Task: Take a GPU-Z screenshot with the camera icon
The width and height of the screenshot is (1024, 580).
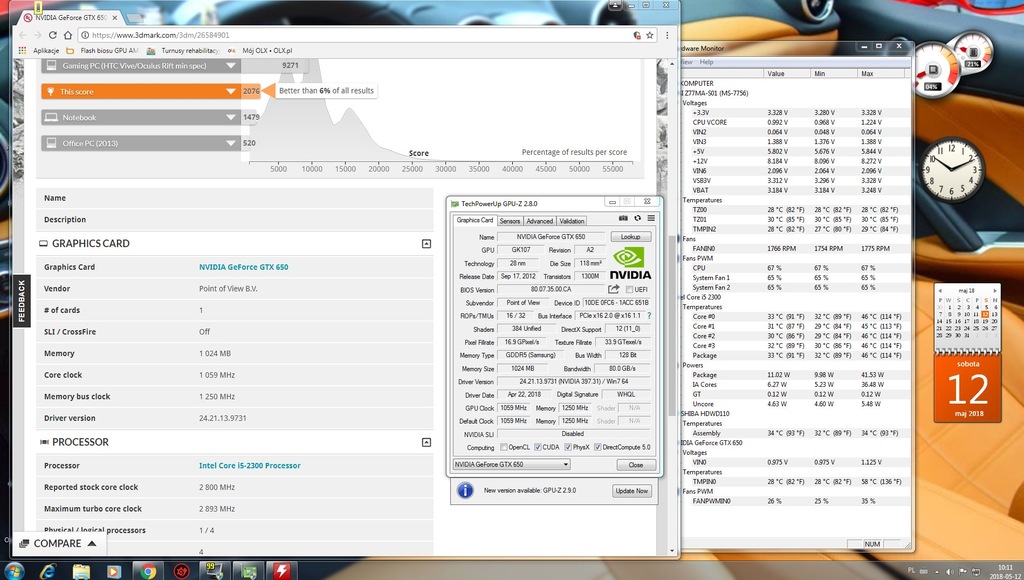Action: (623, 218)
